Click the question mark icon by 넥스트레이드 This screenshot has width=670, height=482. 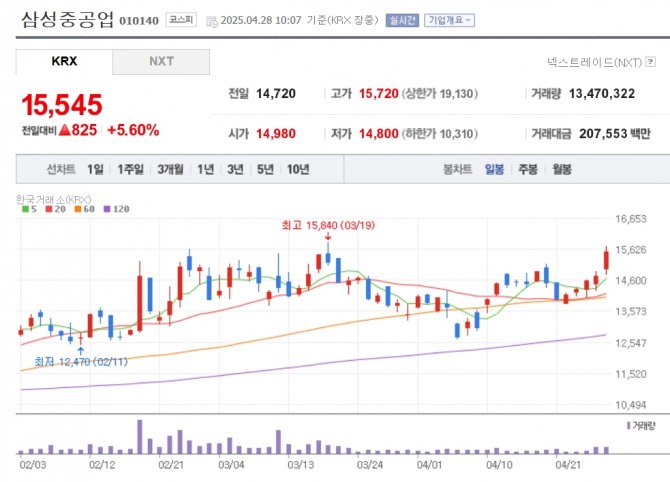pyautogui.click(x=650, y=62)
